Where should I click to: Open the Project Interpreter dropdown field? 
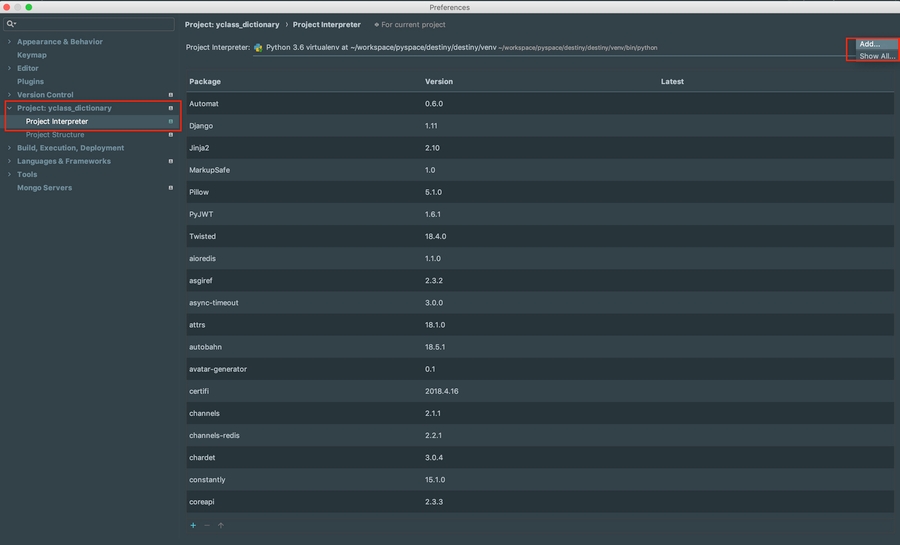point(550,47)
